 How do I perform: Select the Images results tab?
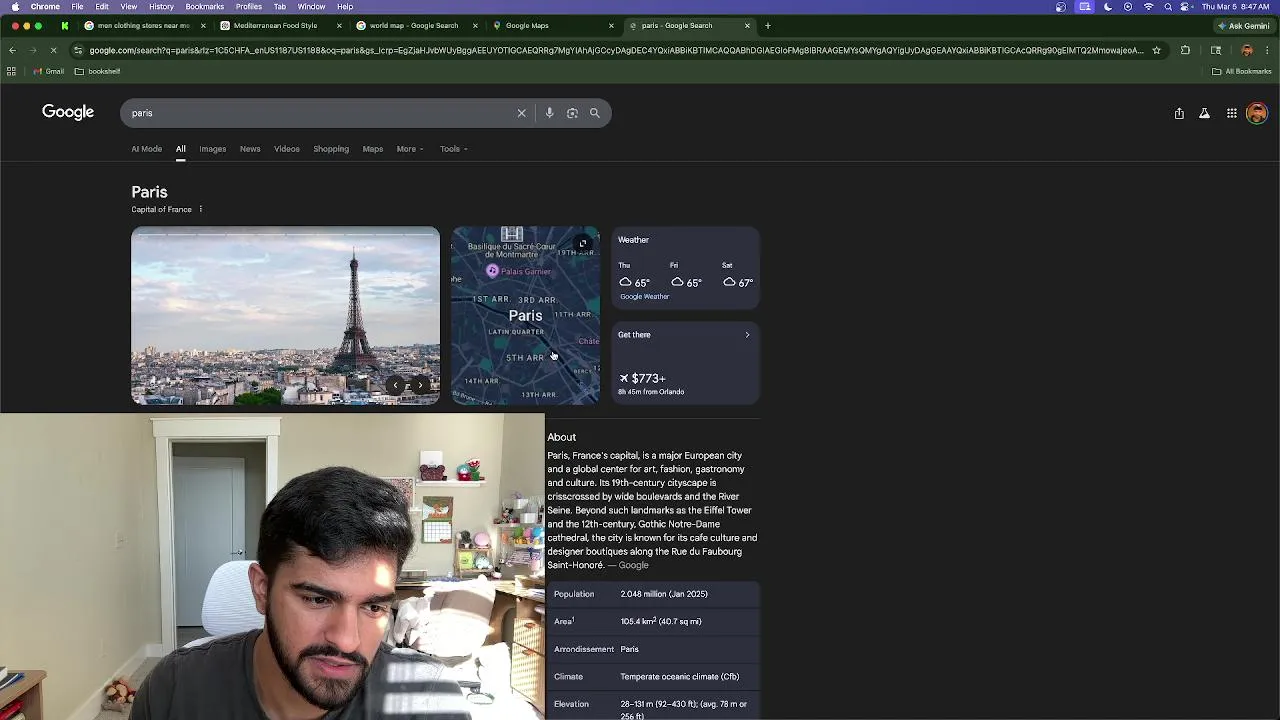pyautogui.click(x=212, y=149)
